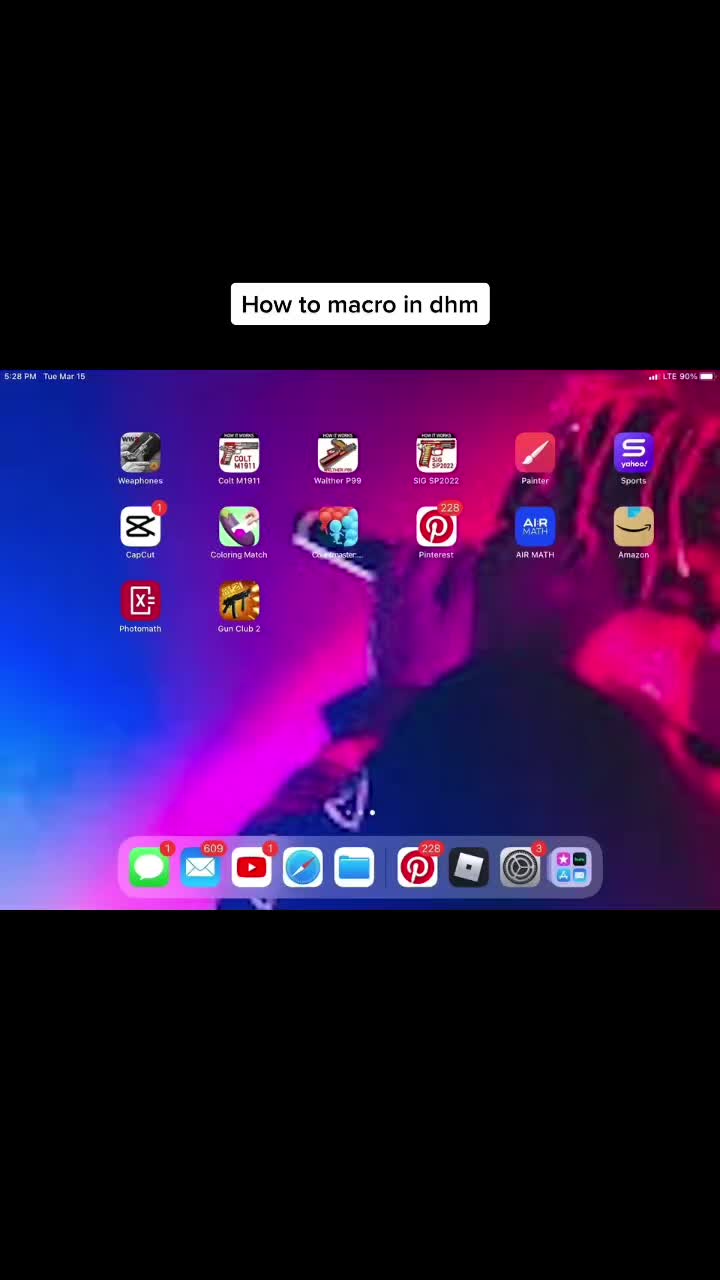Screen dimensions: 720x1280
Task: Launch Roblox from the dock
Action: click(x=469, y=867)
